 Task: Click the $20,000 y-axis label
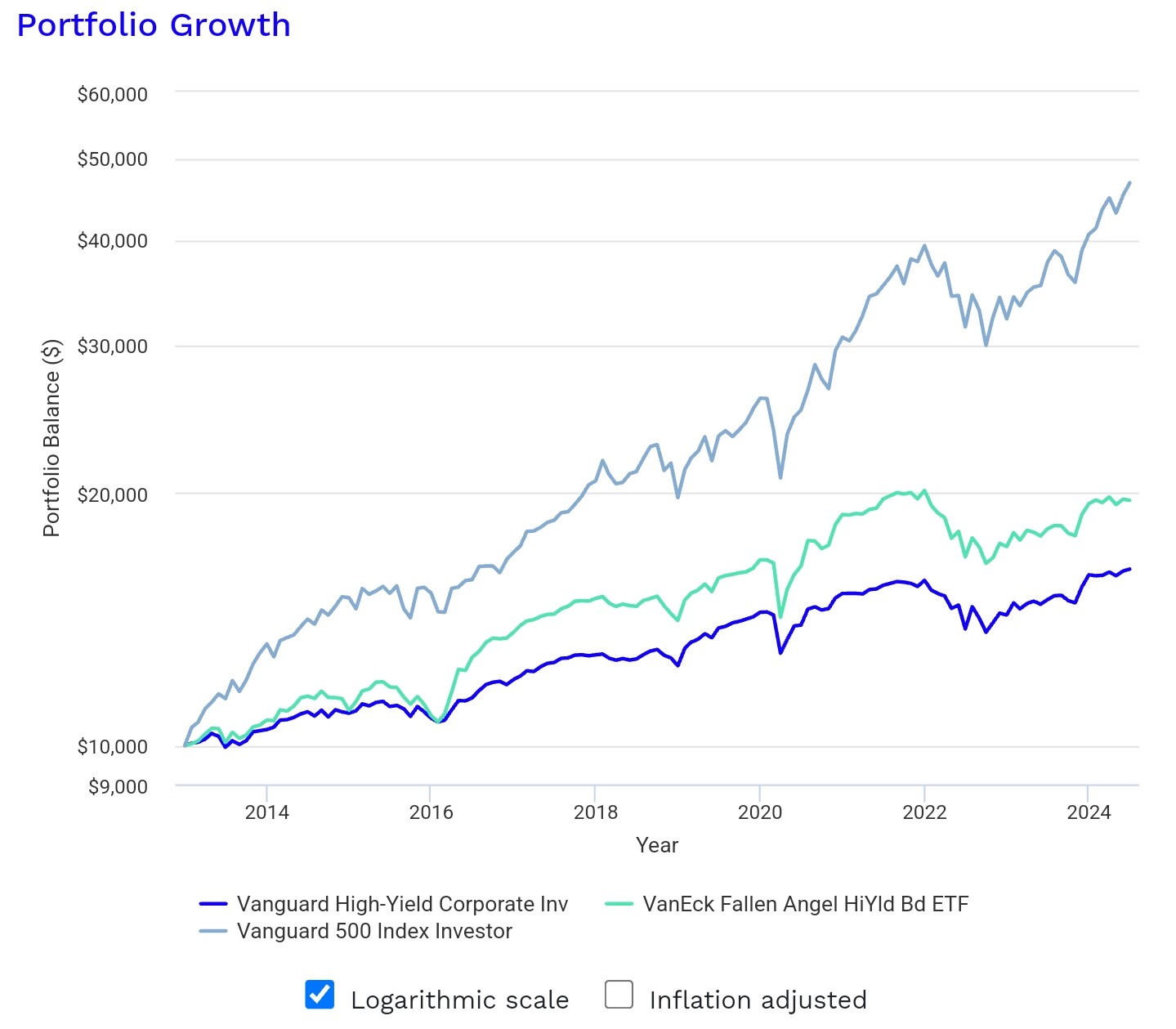(113, 494)
